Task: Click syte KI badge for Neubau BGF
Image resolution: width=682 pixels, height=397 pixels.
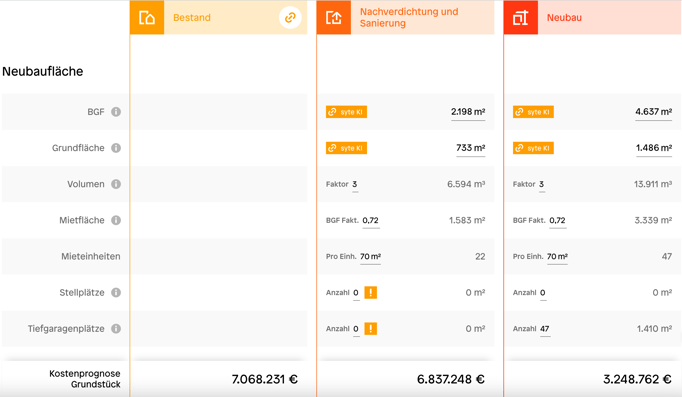Action: 533,112
